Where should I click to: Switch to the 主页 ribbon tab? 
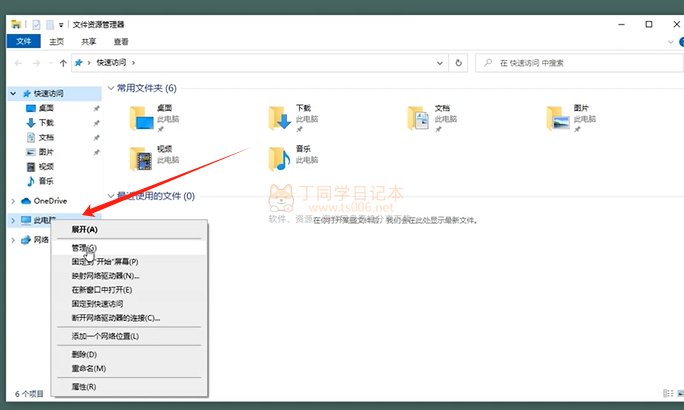click(x=56, y=41)
